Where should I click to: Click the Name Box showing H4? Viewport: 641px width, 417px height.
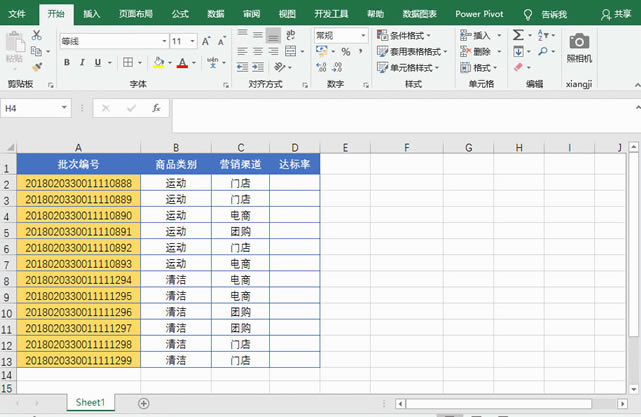(30, 108)
